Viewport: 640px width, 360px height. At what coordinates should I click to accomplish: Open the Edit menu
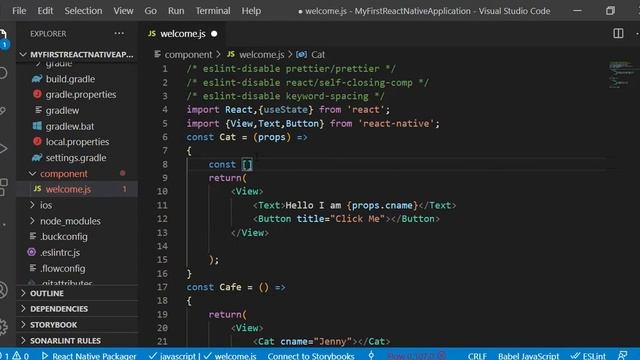tap(45, 11)
